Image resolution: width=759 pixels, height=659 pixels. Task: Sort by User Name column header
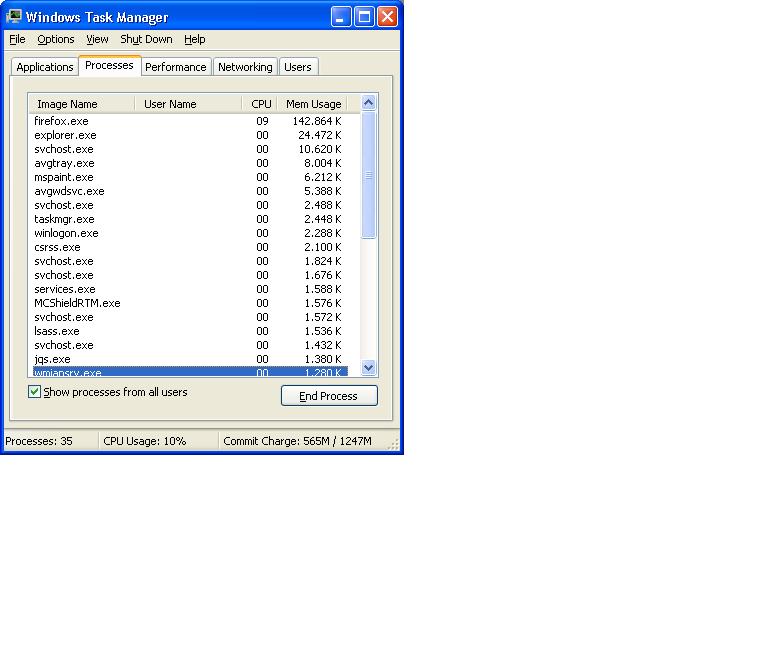pyautogui.click(x=188, y=104)
